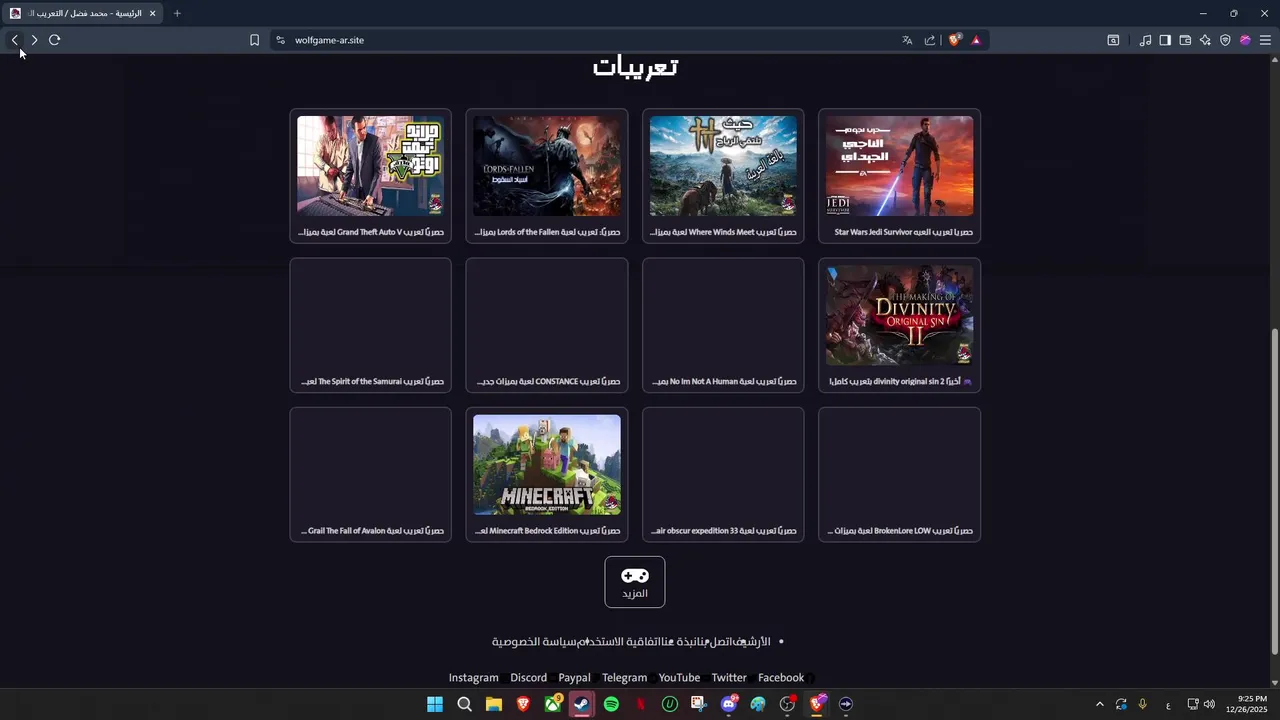Open Leo AI sparkle icon
The image size is (1280, 720).
(x=1205, y=40)
